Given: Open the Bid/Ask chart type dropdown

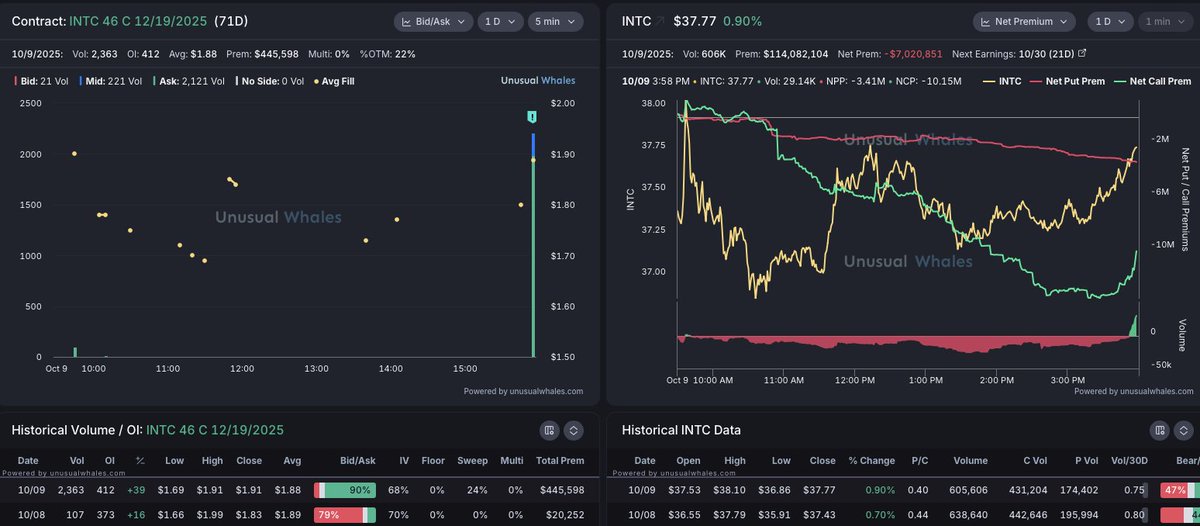Looking at the screenshot, I should 432,21.
